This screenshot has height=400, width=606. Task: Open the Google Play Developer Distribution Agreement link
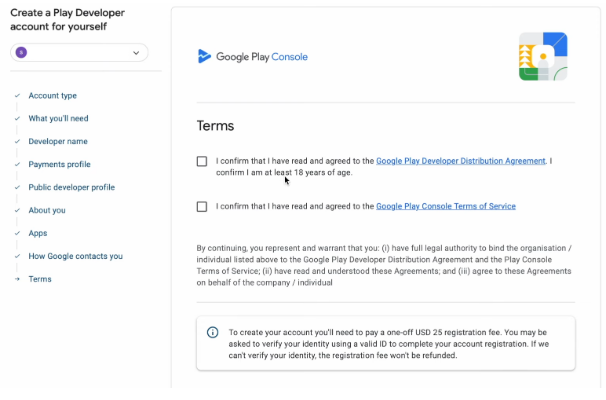[x=461, y=161]
